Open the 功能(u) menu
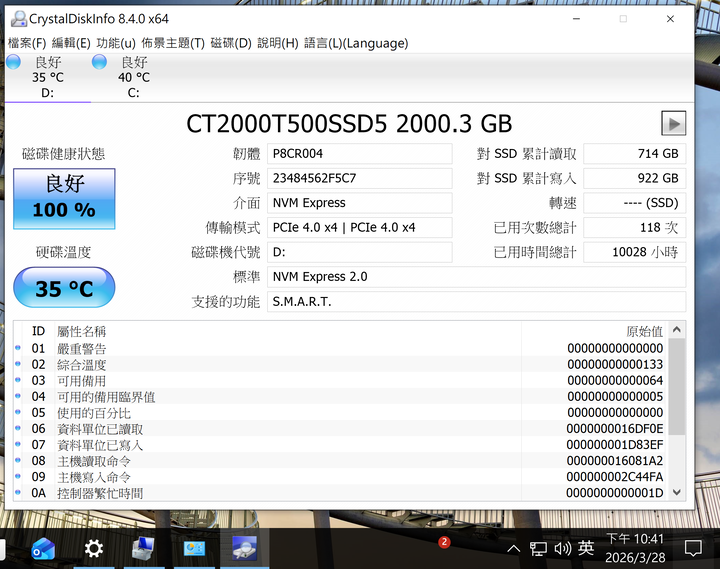The height and width of the screenshot is (569, 720). [116, 43]
